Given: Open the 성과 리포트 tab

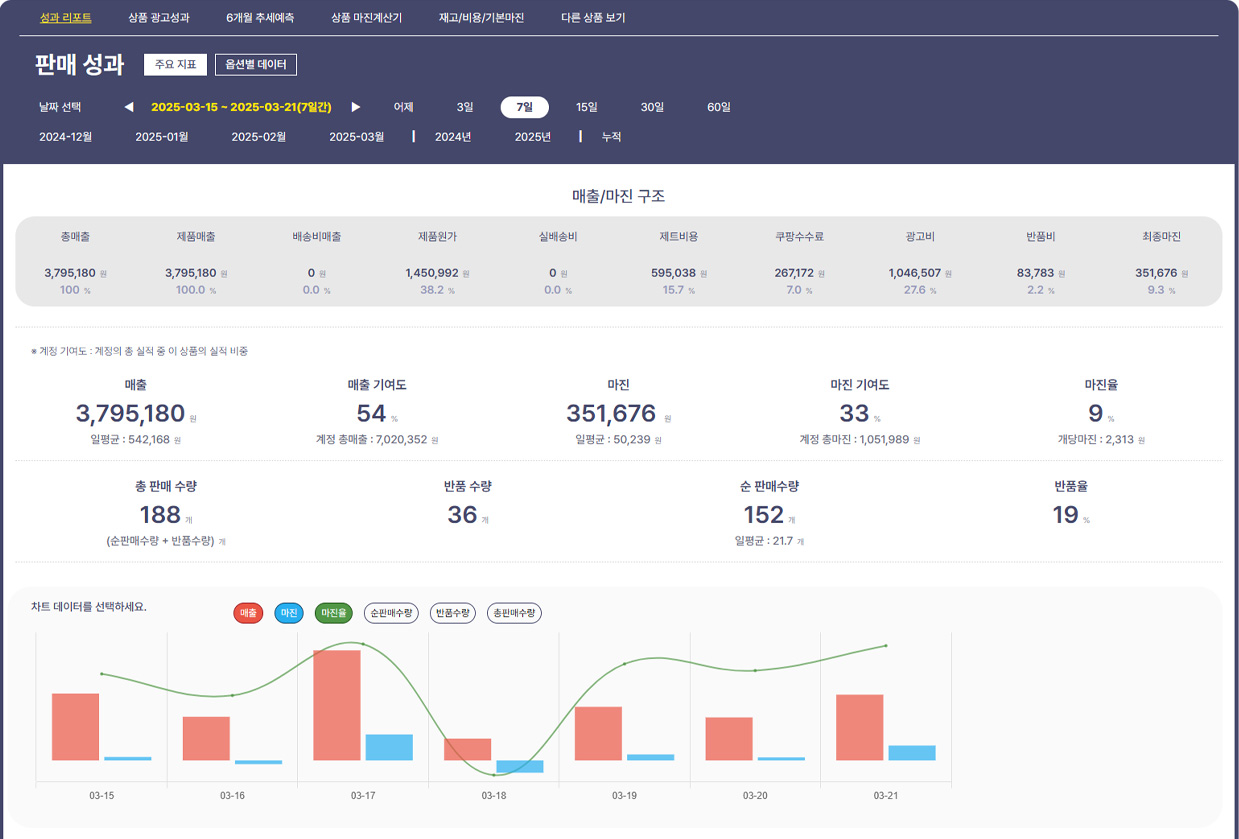Looking at the screenshot, I should 65,18.
